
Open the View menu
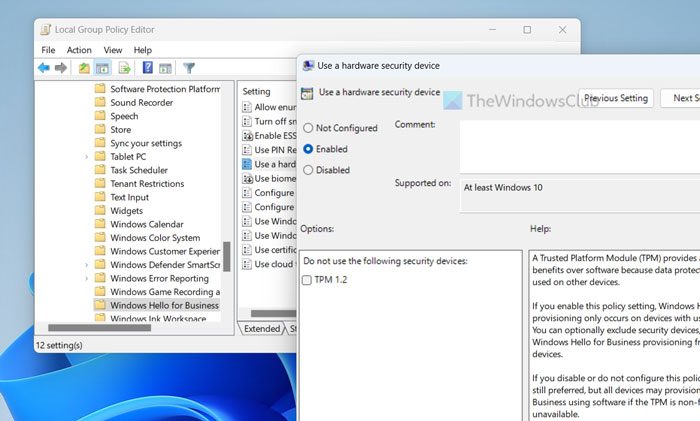point(113,50)
